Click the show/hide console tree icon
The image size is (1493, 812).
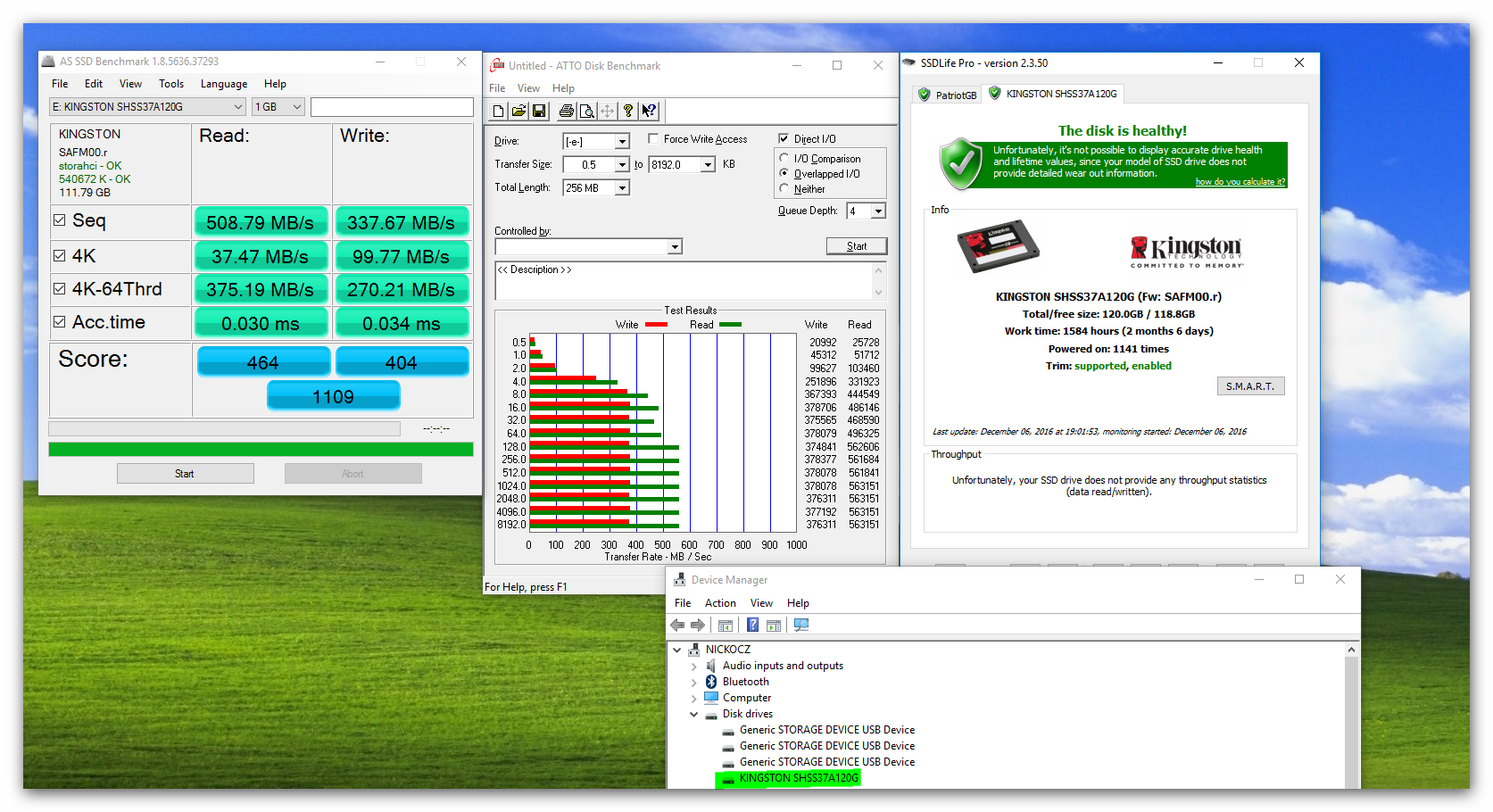726,626
